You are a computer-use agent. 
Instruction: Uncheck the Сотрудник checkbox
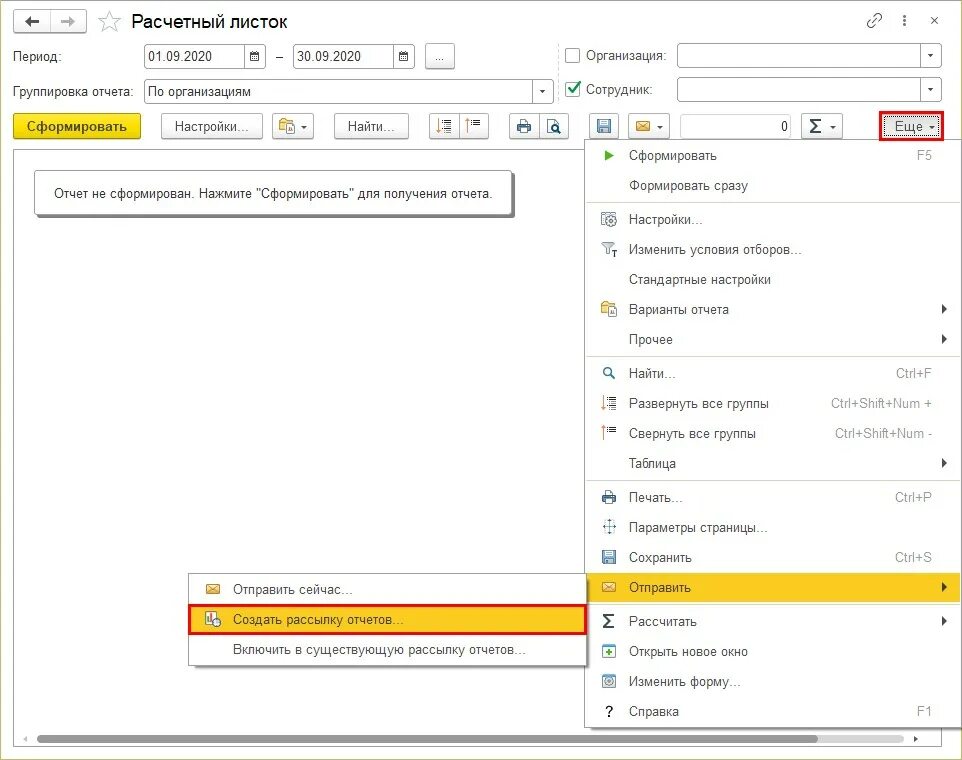tap(572, 90)
